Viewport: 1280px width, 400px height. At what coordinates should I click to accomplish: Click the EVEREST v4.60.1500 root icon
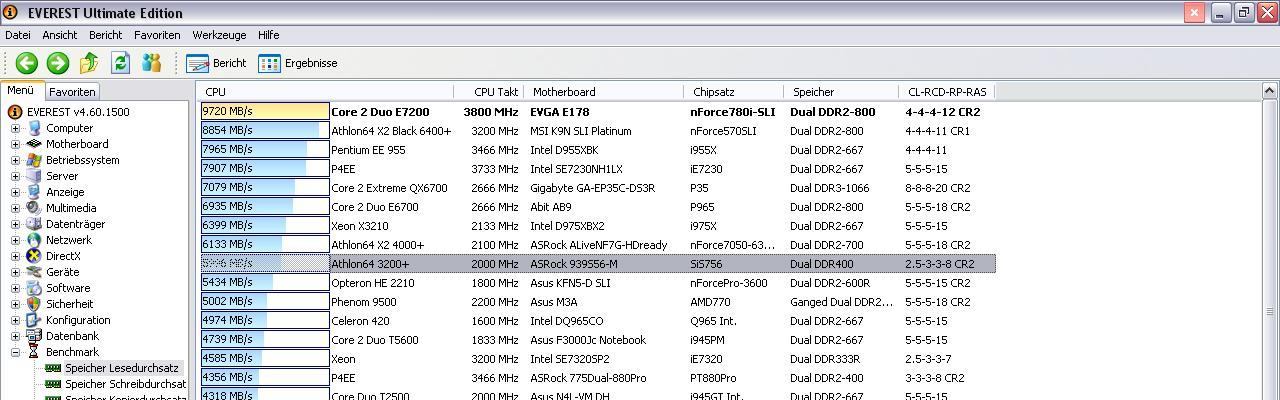pos(15,112)
